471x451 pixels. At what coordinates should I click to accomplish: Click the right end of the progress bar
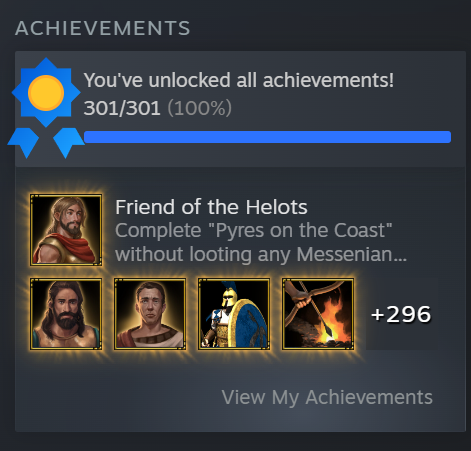coord(445,137)
